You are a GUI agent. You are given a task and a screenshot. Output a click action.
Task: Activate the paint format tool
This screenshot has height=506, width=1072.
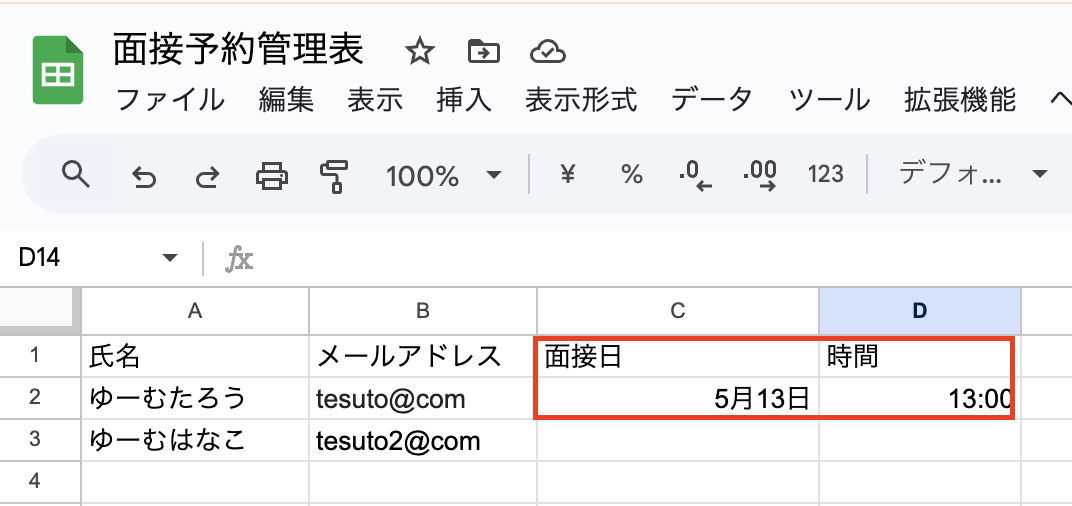333,177
